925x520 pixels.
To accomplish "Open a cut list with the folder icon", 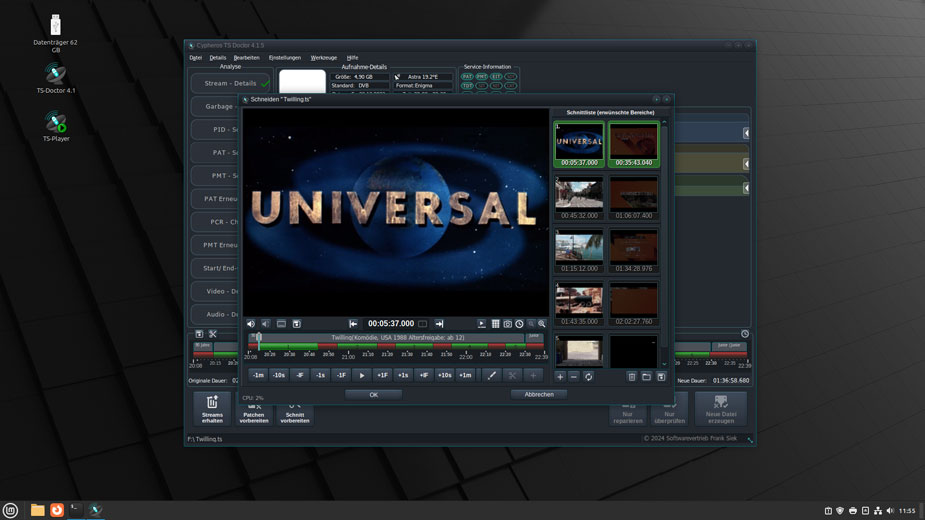I will pos(647,377).
